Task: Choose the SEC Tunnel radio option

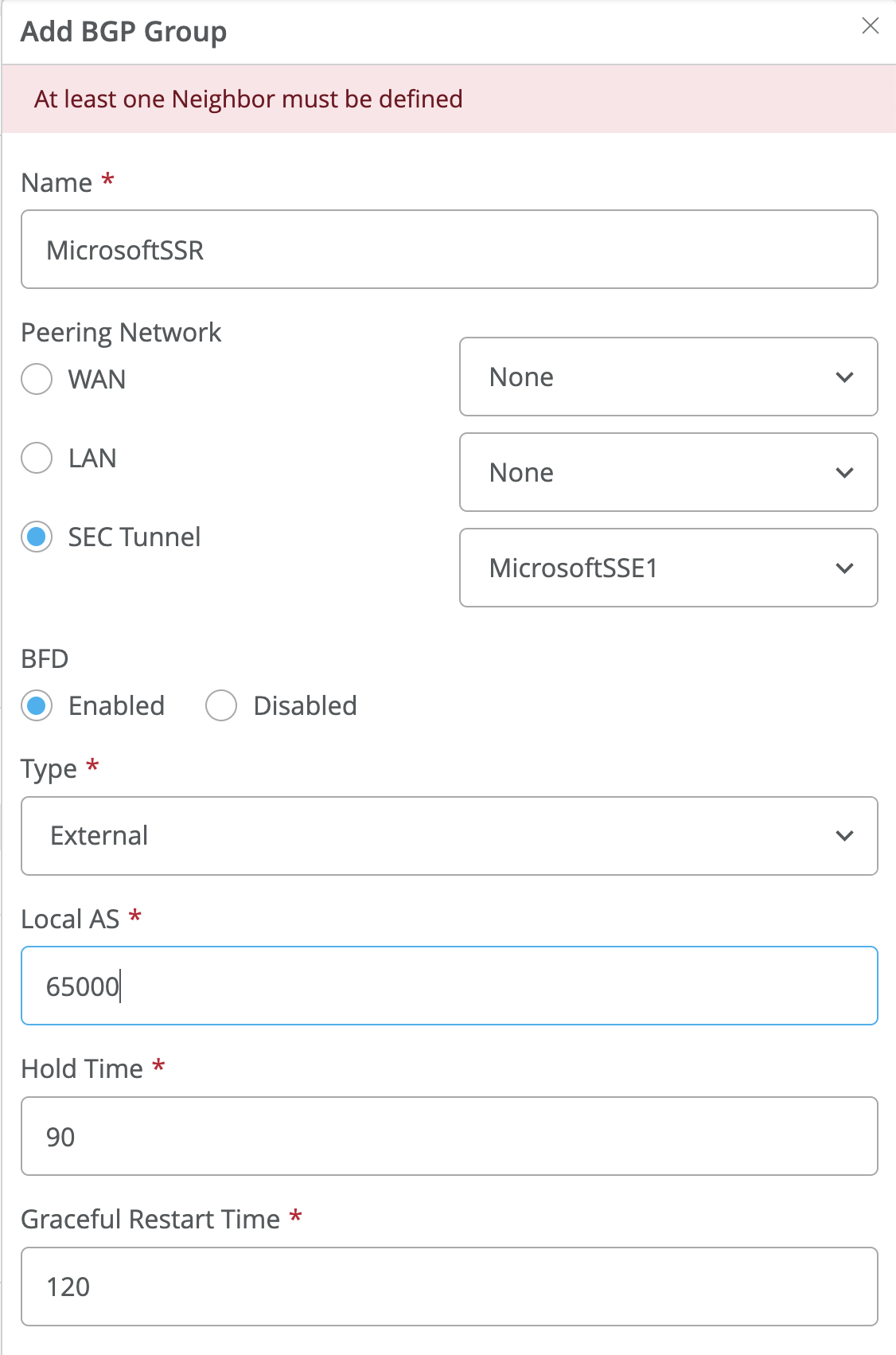Action: pos(37,537)
